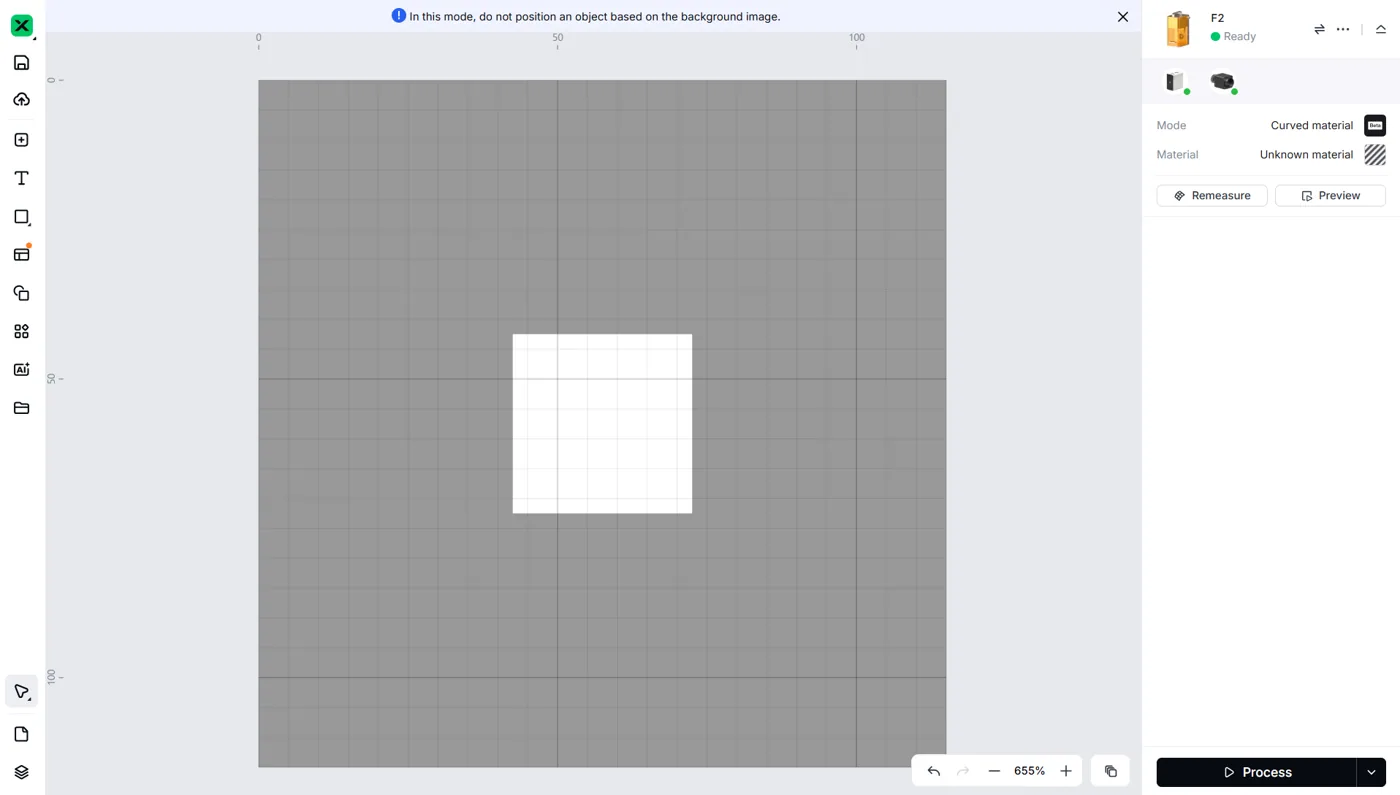Open the combine shapes tool
The width and height of the screenshot is (1400, 795).
click(22, 293)
